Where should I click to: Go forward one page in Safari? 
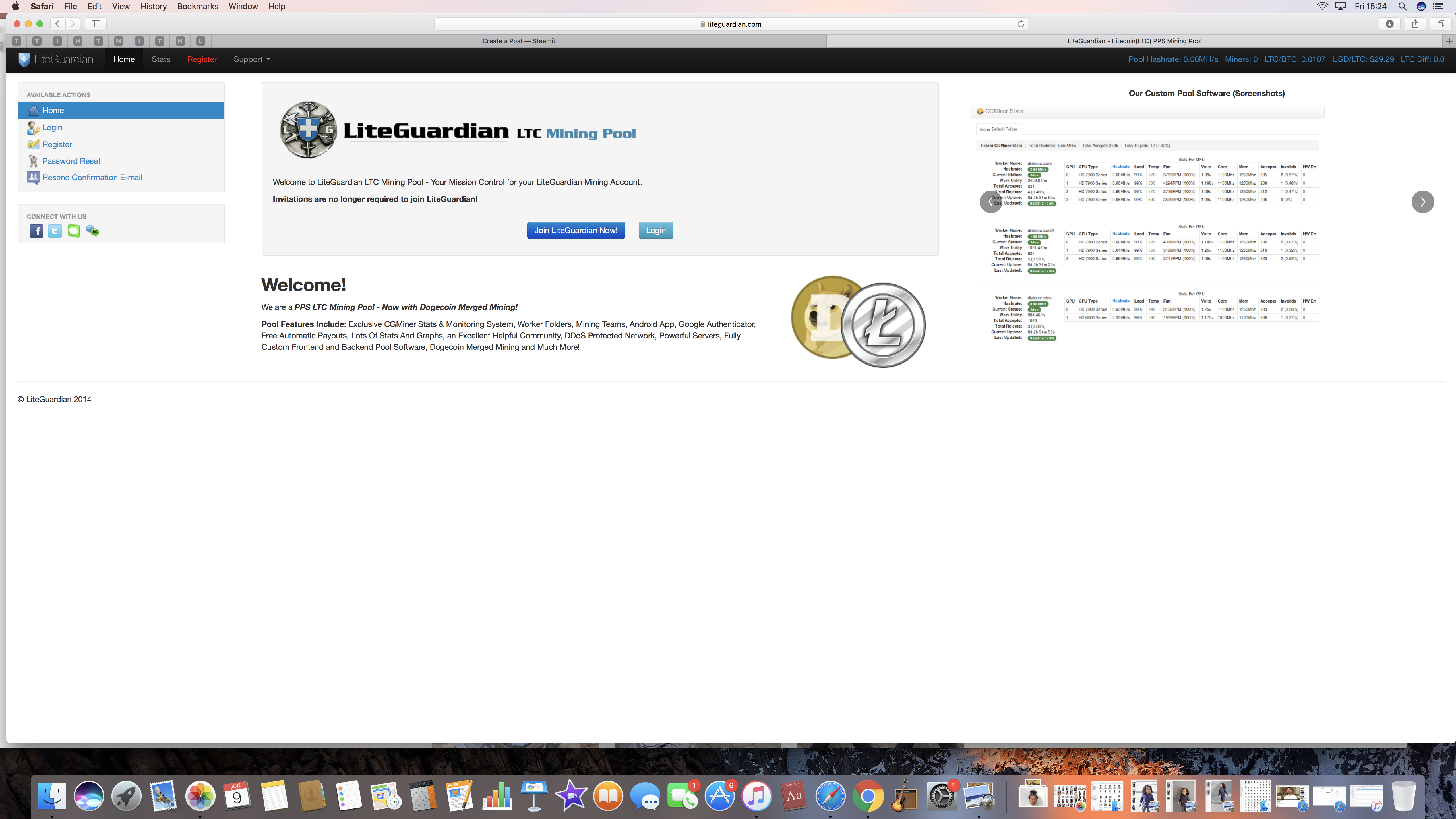pos(72,24)
